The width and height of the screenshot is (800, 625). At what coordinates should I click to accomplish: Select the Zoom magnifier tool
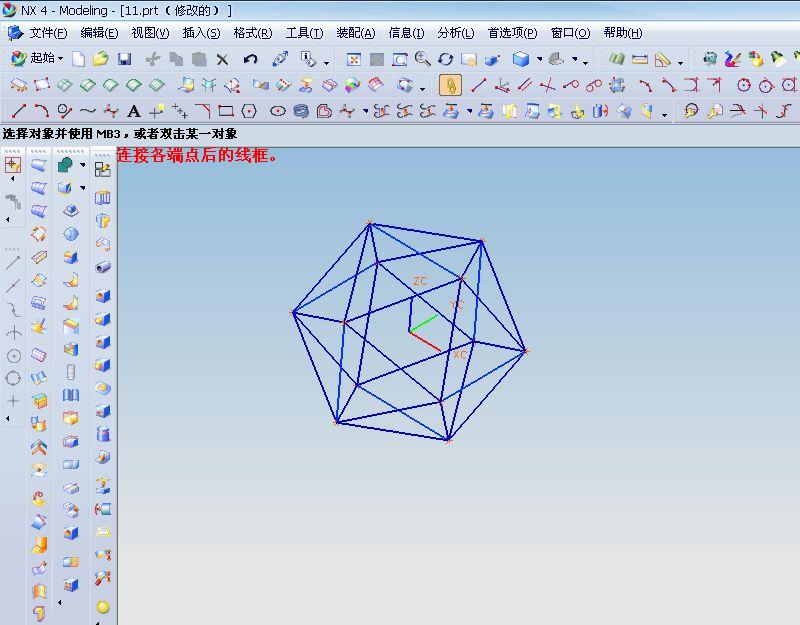point(422,59)
